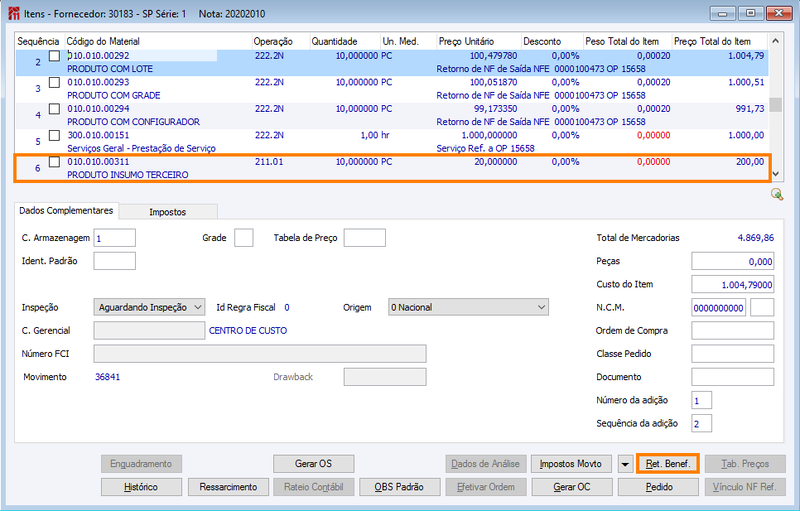This screenshot has height=511, width=800.
Task: Click the Gerar OC button
Action: point(572,487)
